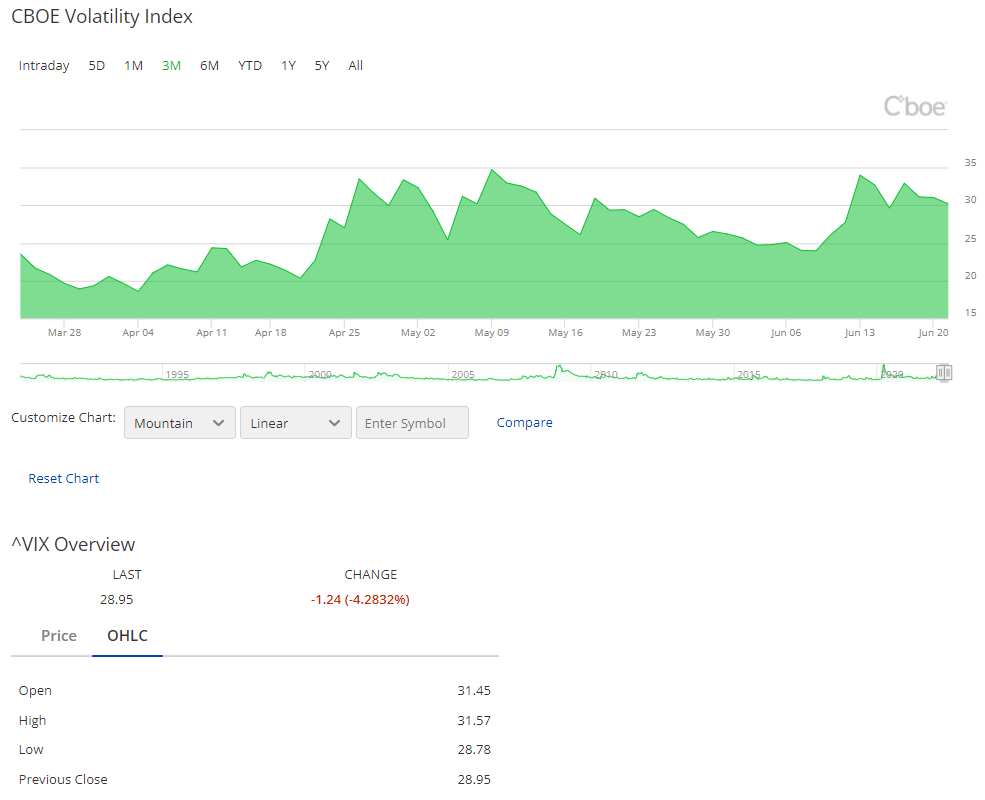Click the Customize Chart label
985x800 pixels.
point(63,418)
